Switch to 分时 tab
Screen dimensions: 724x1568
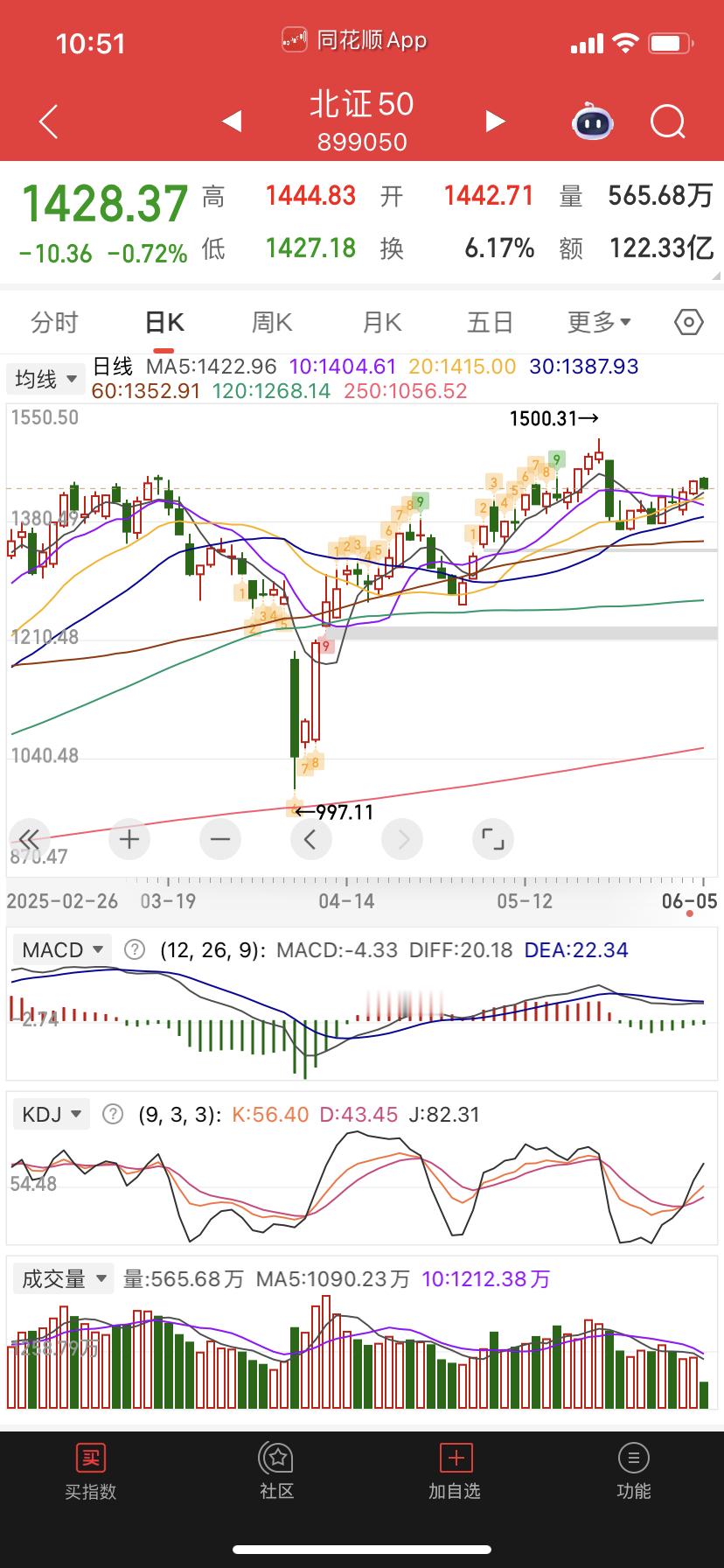(54, 322)
